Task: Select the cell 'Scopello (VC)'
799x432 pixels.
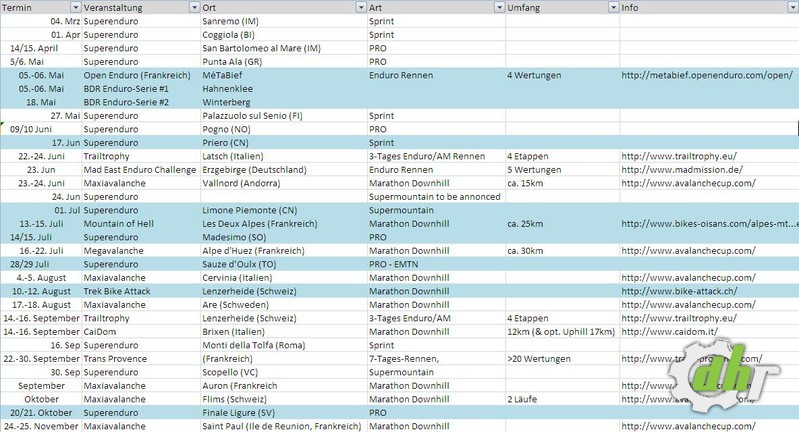Action: (284, 372)
